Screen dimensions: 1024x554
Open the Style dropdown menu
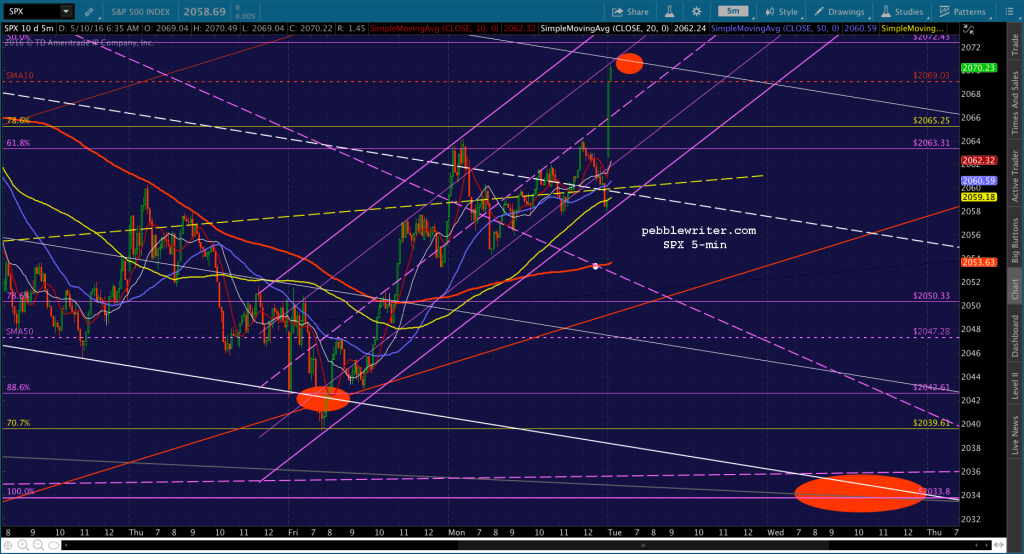click(782, 12)
